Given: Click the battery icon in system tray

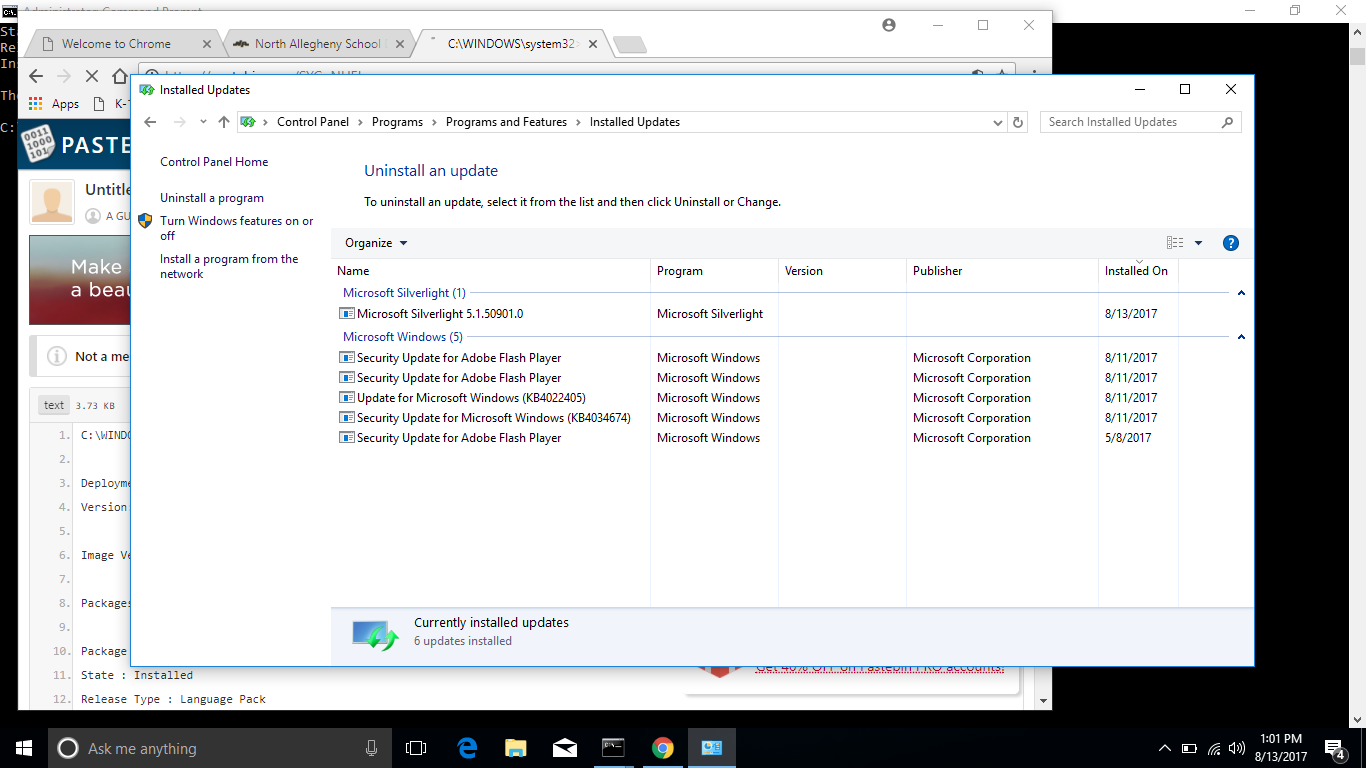Looking at the screenshot, I should point(1189,748).
